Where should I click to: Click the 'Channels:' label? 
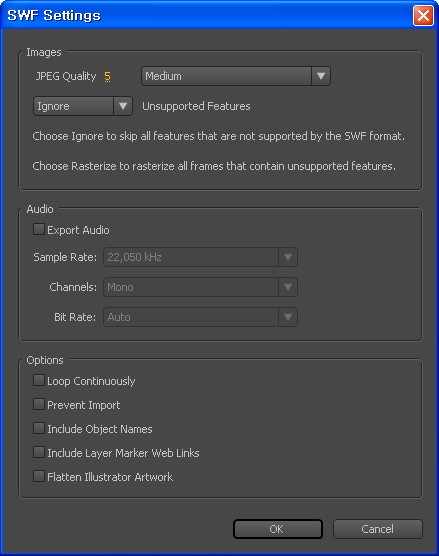point(73,287)
